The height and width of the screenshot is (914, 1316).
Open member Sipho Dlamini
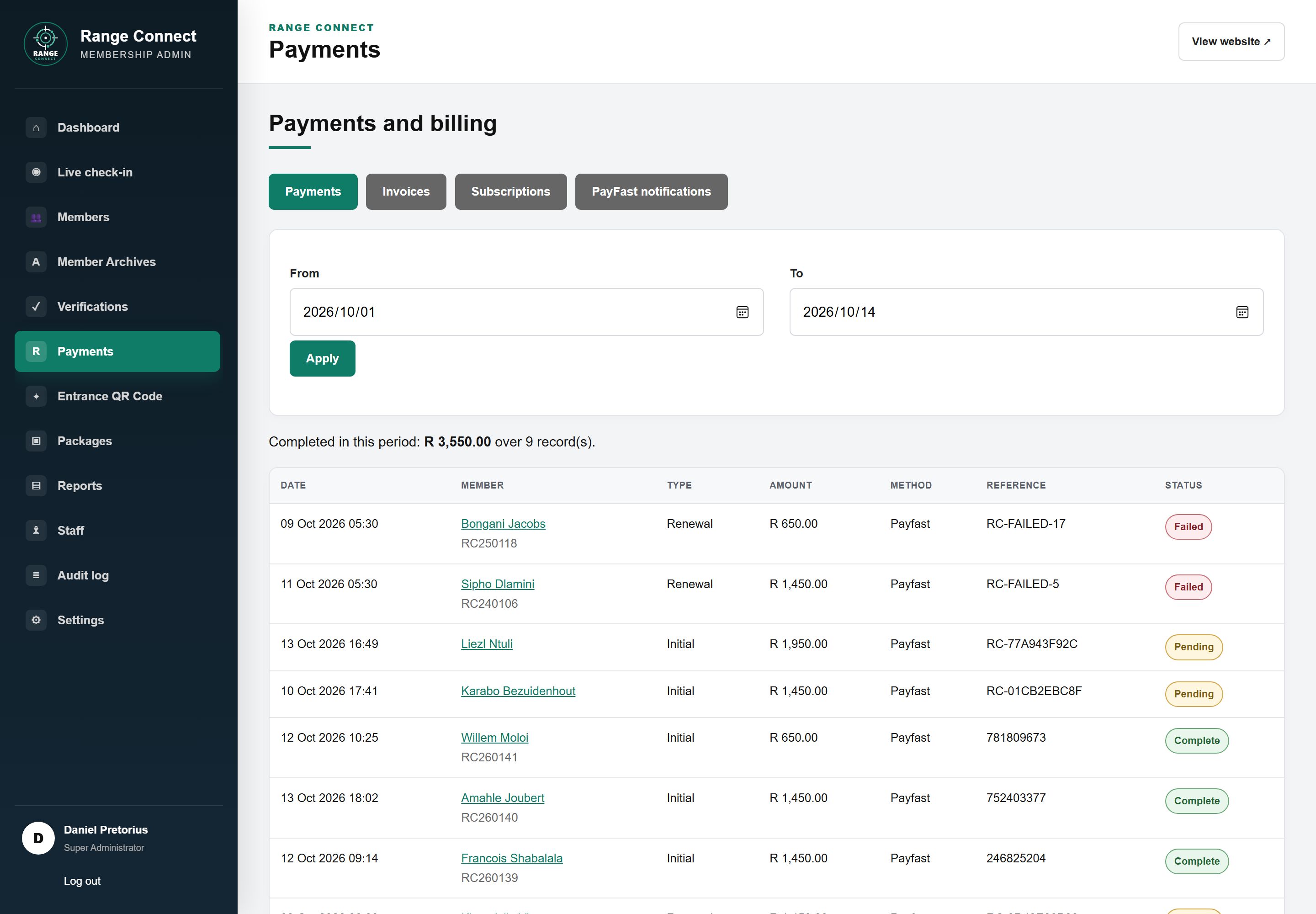click(498, 584)
